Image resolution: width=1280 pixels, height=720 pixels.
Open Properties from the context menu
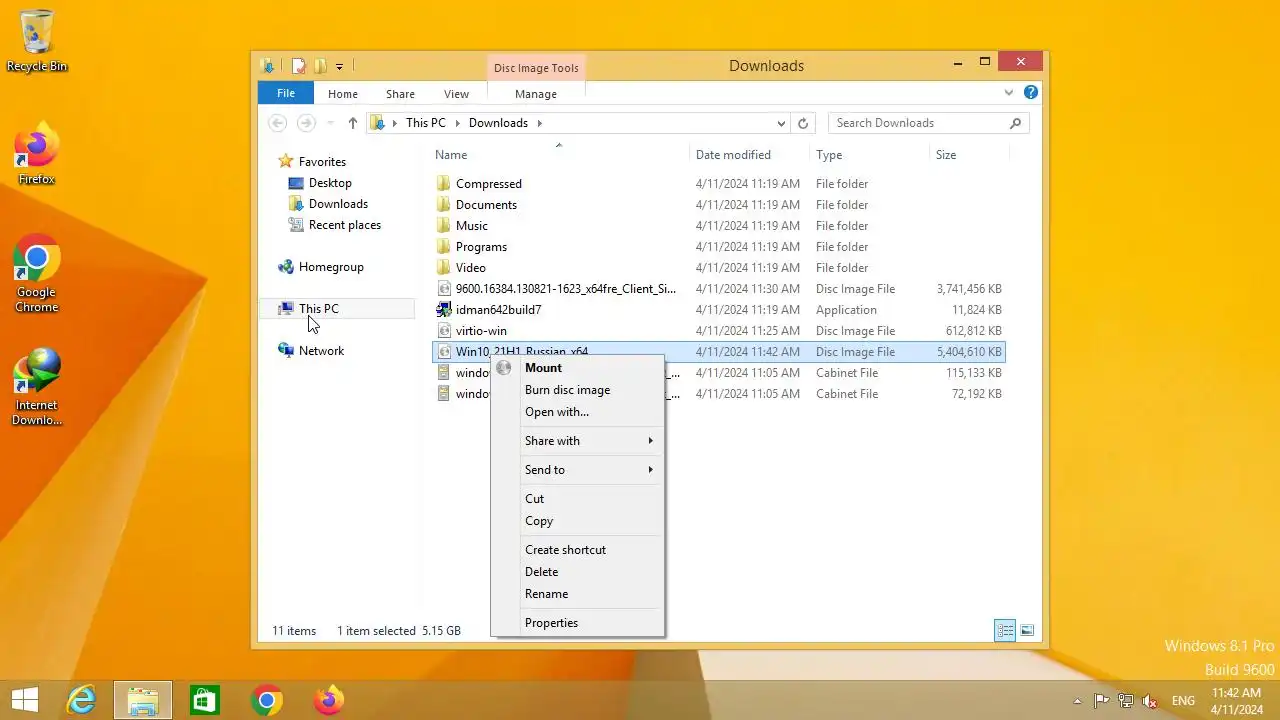tap(577, 623)
